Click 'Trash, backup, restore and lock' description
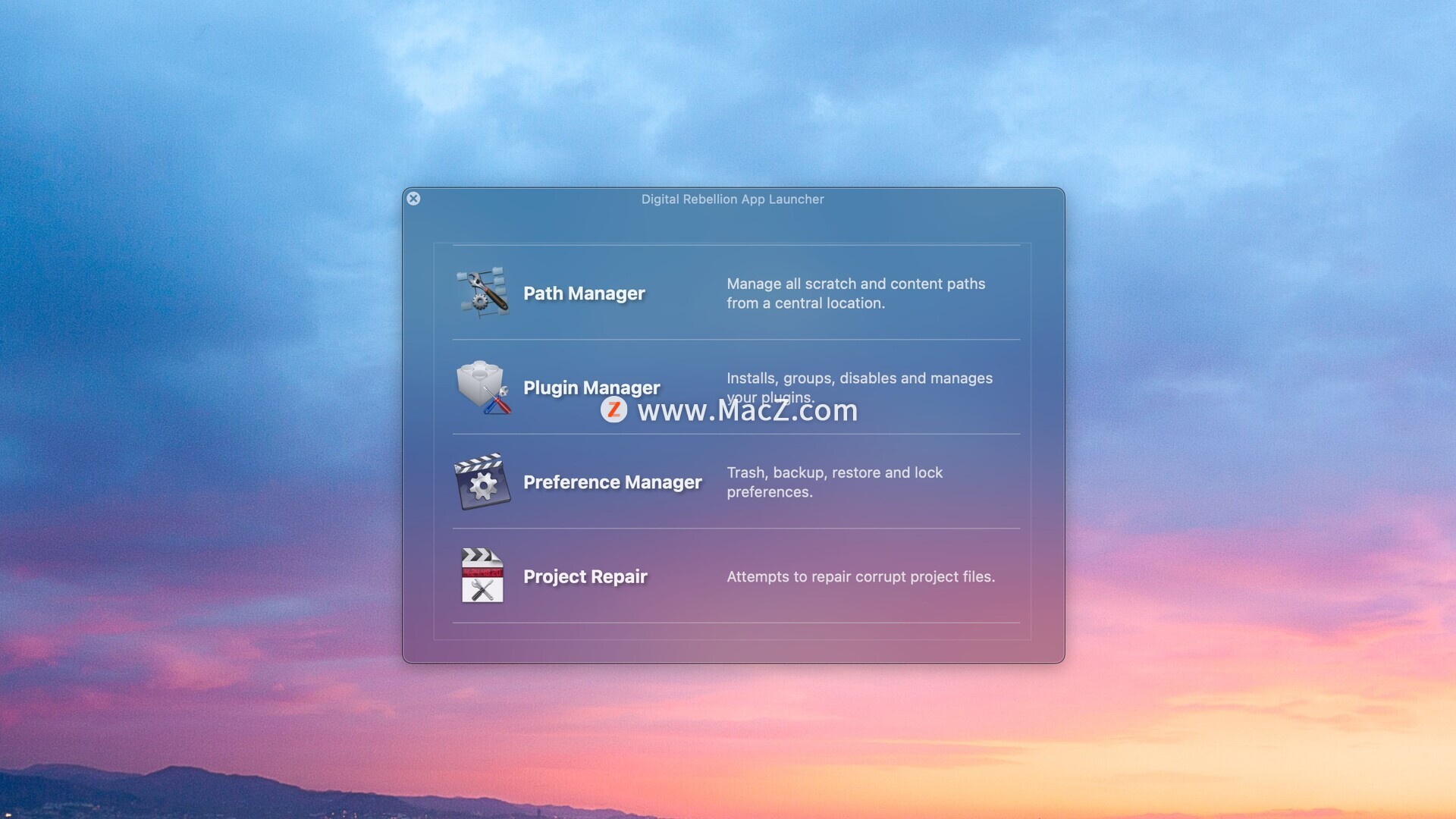Screen dimensions: 1456x819 [x=834, y=473]
